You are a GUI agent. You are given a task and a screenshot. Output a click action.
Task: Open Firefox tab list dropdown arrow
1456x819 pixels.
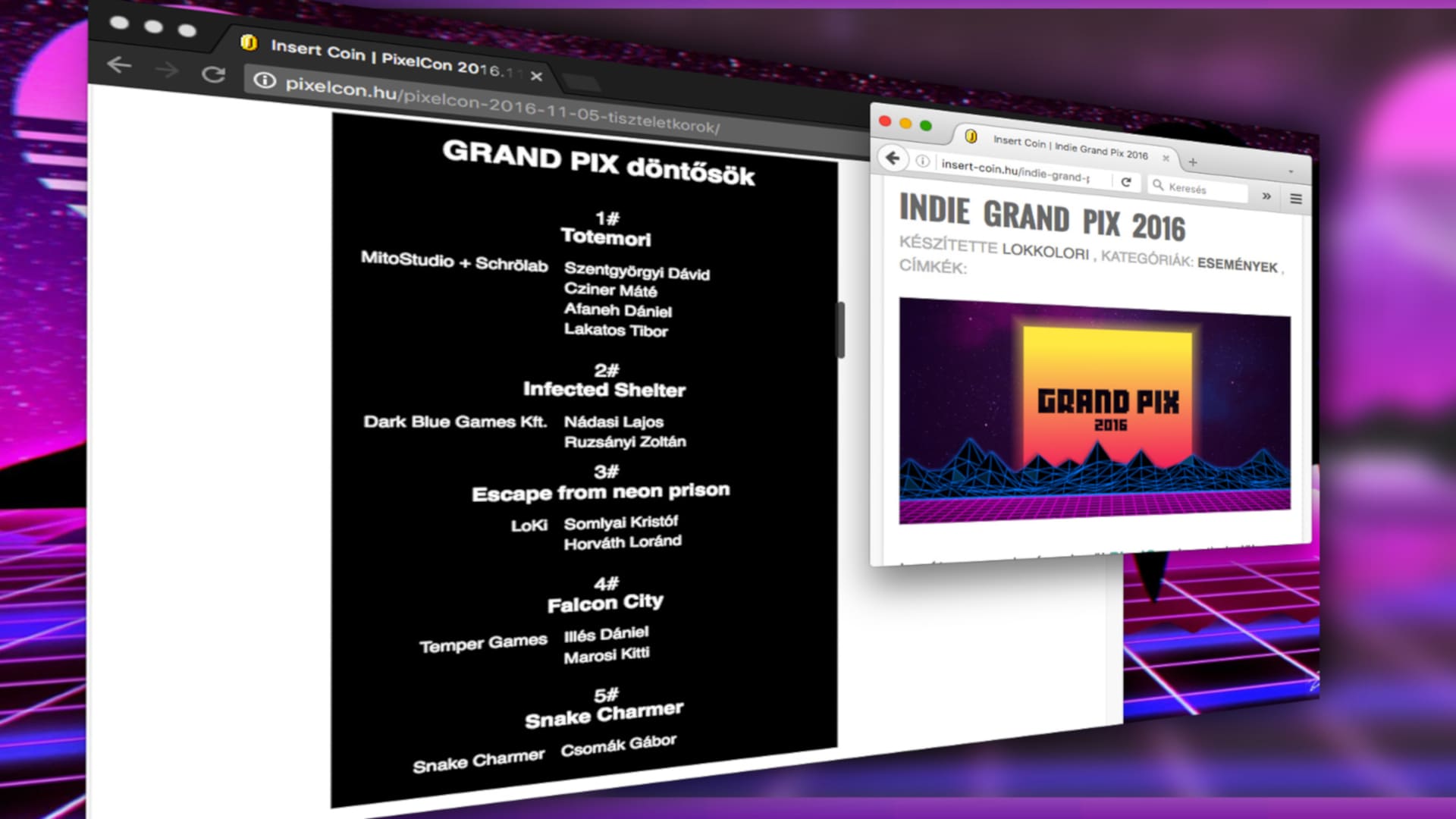[x=1291, y=172]
